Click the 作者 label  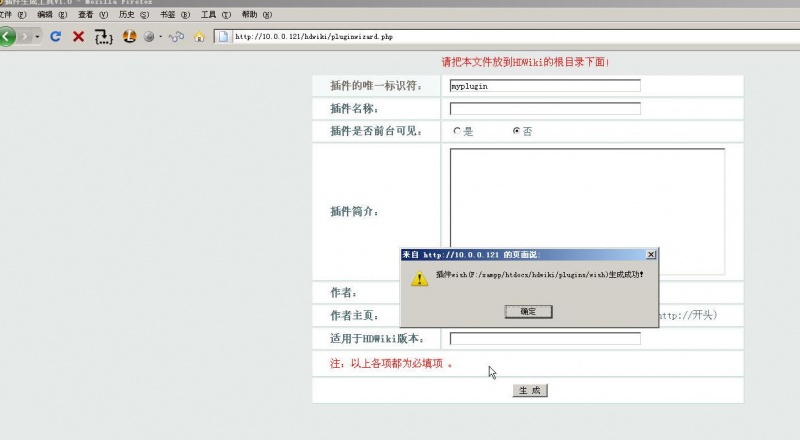[343, 292]
